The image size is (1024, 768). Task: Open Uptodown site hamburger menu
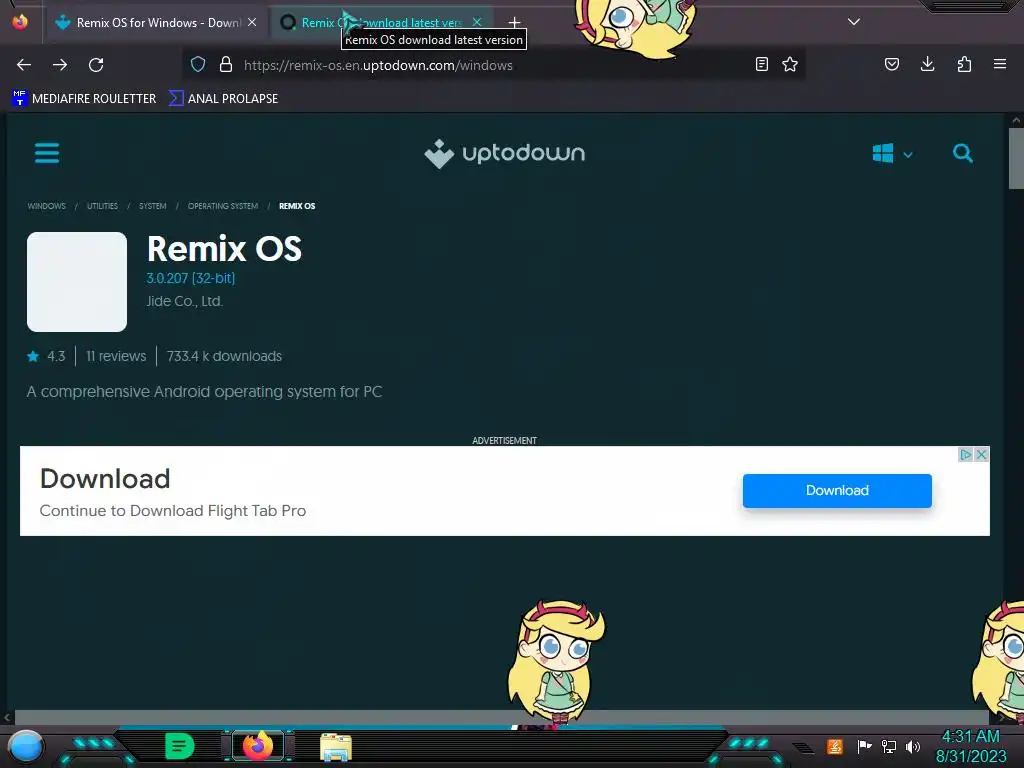pos(47,153)
